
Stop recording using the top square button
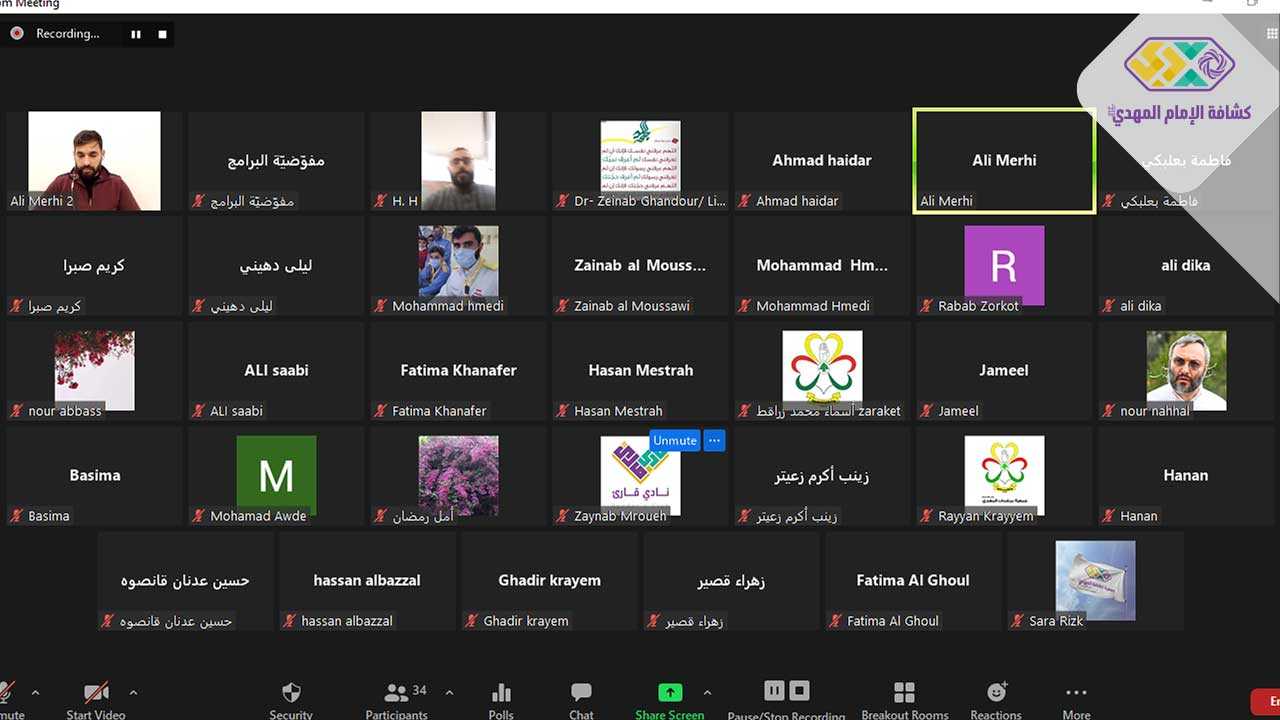tap(162, 34)
